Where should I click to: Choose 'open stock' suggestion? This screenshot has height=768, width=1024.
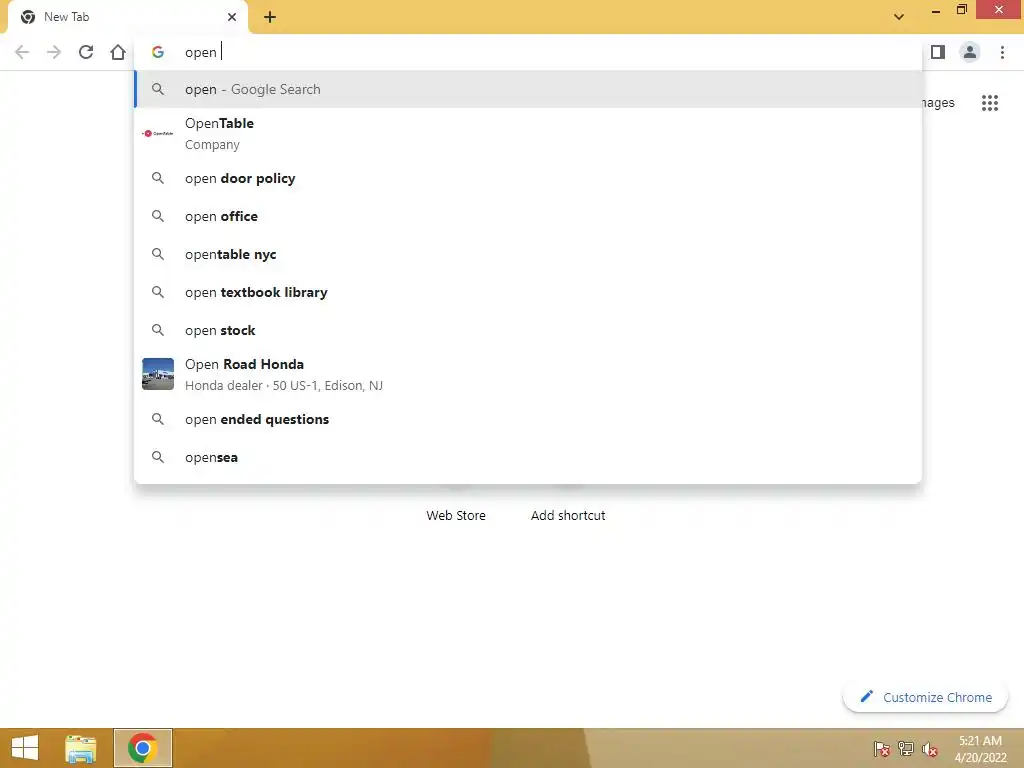[x=528, y=330]
